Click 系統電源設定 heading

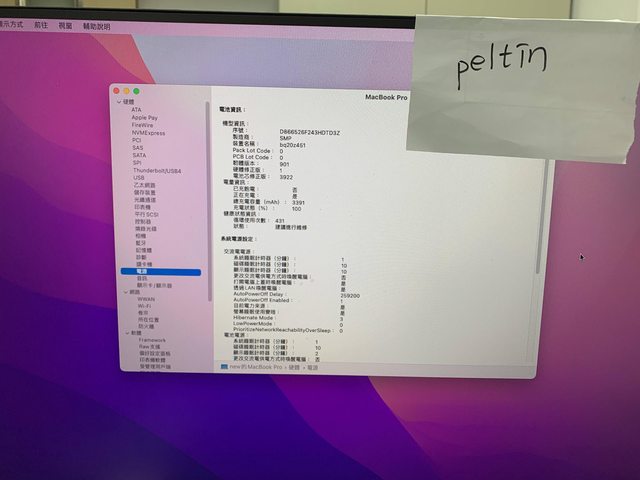(x=239, y=239)
